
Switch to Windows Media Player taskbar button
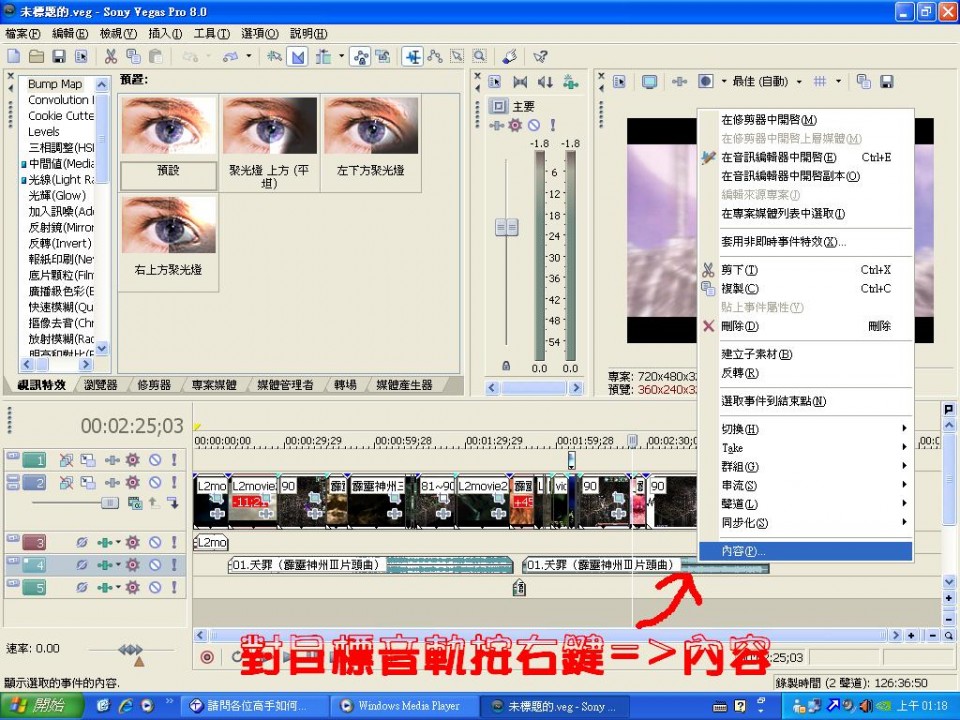point(403,705)
